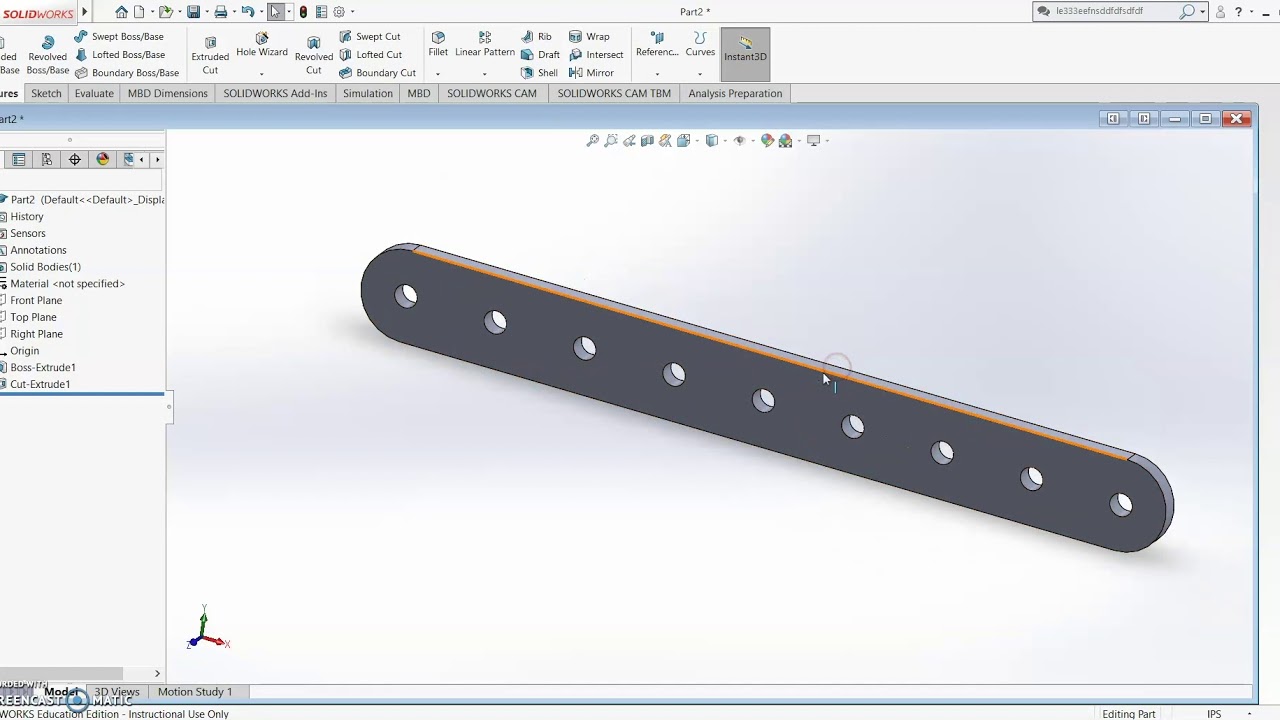Open the Reference Geometry dropdown arrow
Screen dimensions: 1280x720
(657, 74)
